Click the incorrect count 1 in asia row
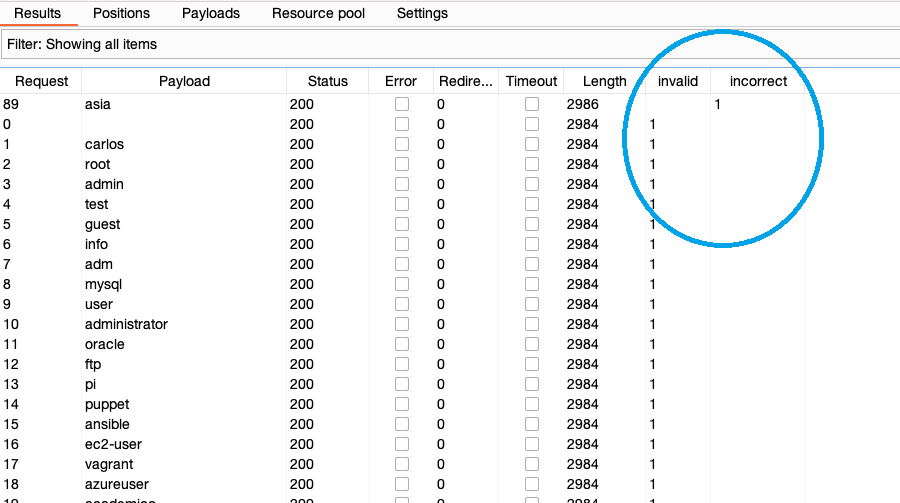Viewport: 900px width, 503px height. point(717,104)
